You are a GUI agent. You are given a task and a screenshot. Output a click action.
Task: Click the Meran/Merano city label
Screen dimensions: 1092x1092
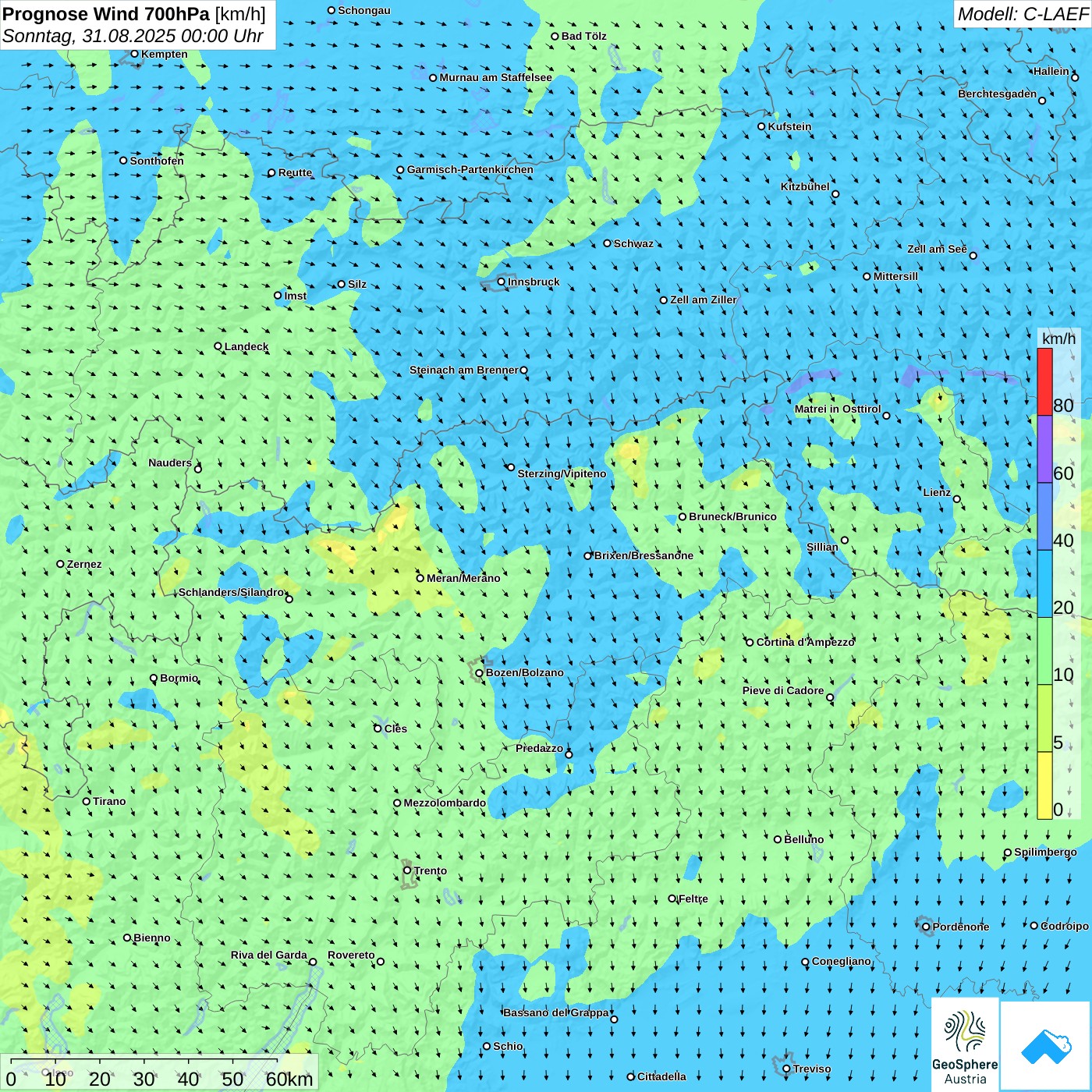(x=463, y=578)
